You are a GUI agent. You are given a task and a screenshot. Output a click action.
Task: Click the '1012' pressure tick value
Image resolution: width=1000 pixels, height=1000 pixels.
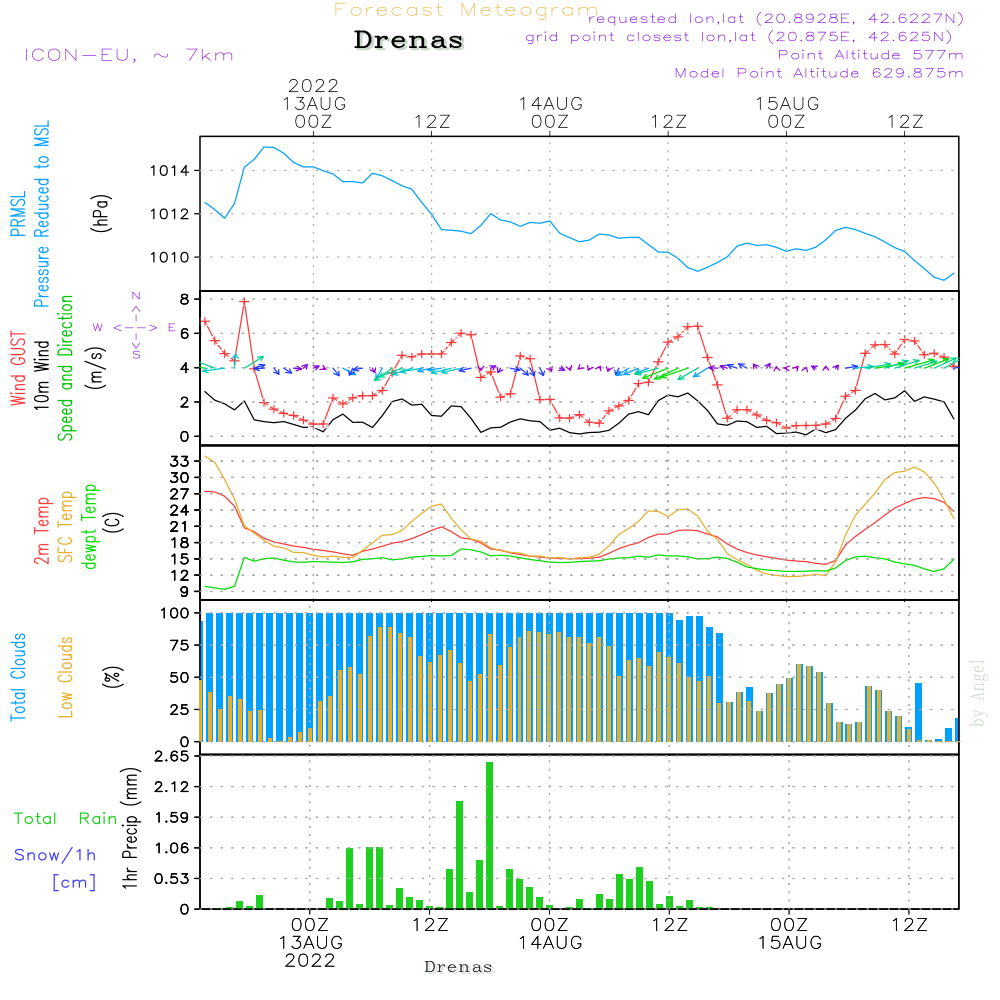170,214
